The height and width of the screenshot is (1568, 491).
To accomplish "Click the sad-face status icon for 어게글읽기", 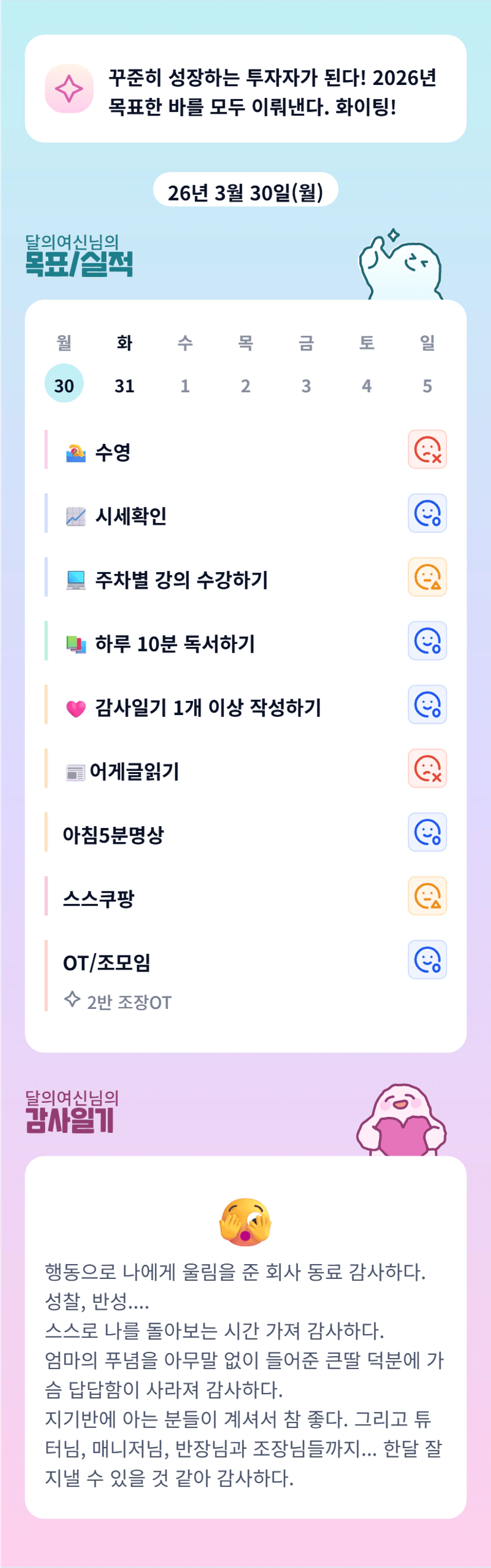I will coord(427,768).
